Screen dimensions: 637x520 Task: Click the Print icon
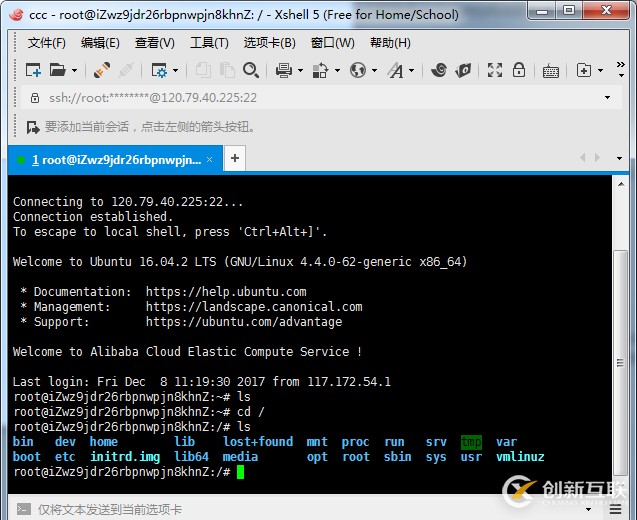[284, 70]
